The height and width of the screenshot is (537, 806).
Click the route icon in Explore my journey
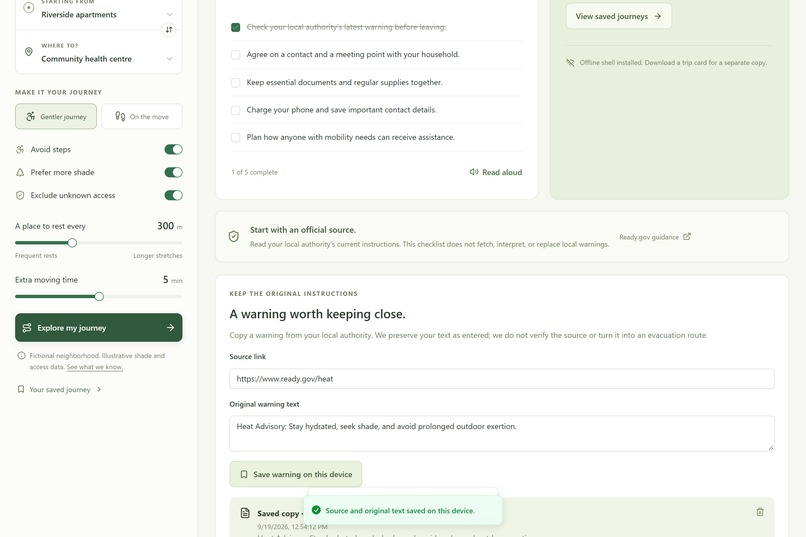click(x=27, y=327)
